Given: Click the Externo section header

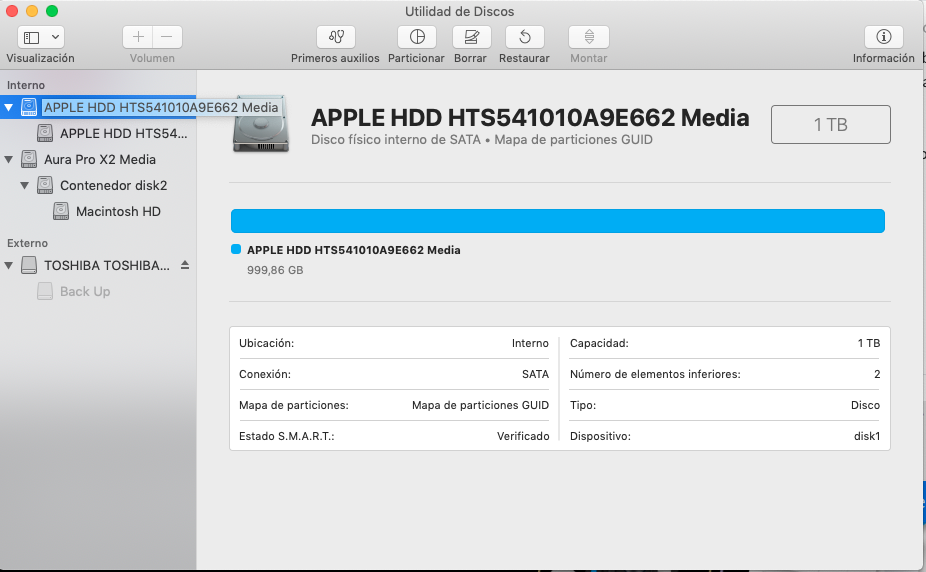Looking at the screenshot, I should coord(27,243).
